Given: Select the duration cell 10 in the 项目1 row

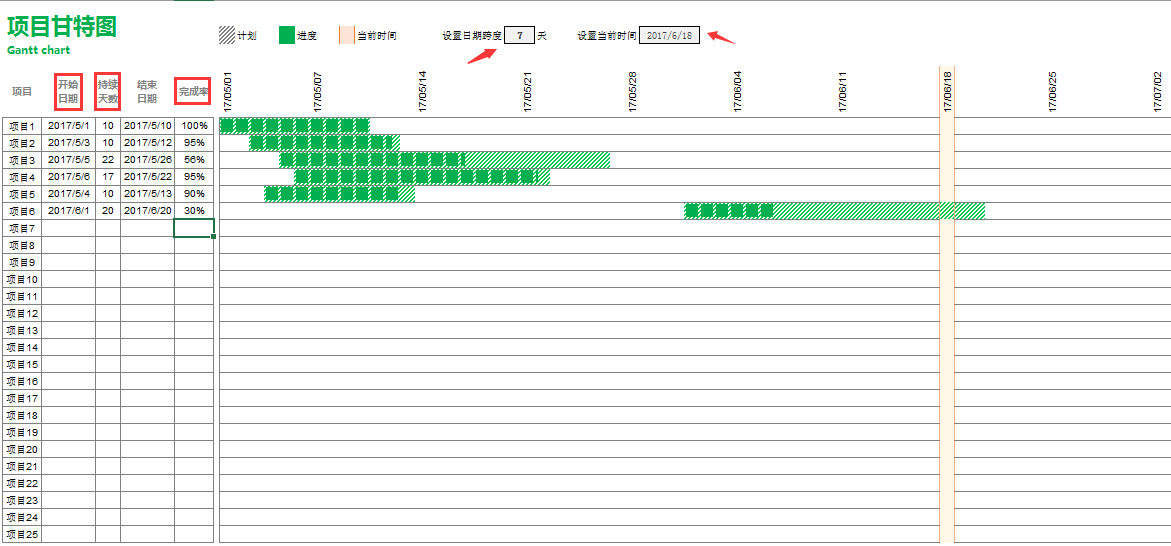Looking at the screenshot, I should (108, 125).
